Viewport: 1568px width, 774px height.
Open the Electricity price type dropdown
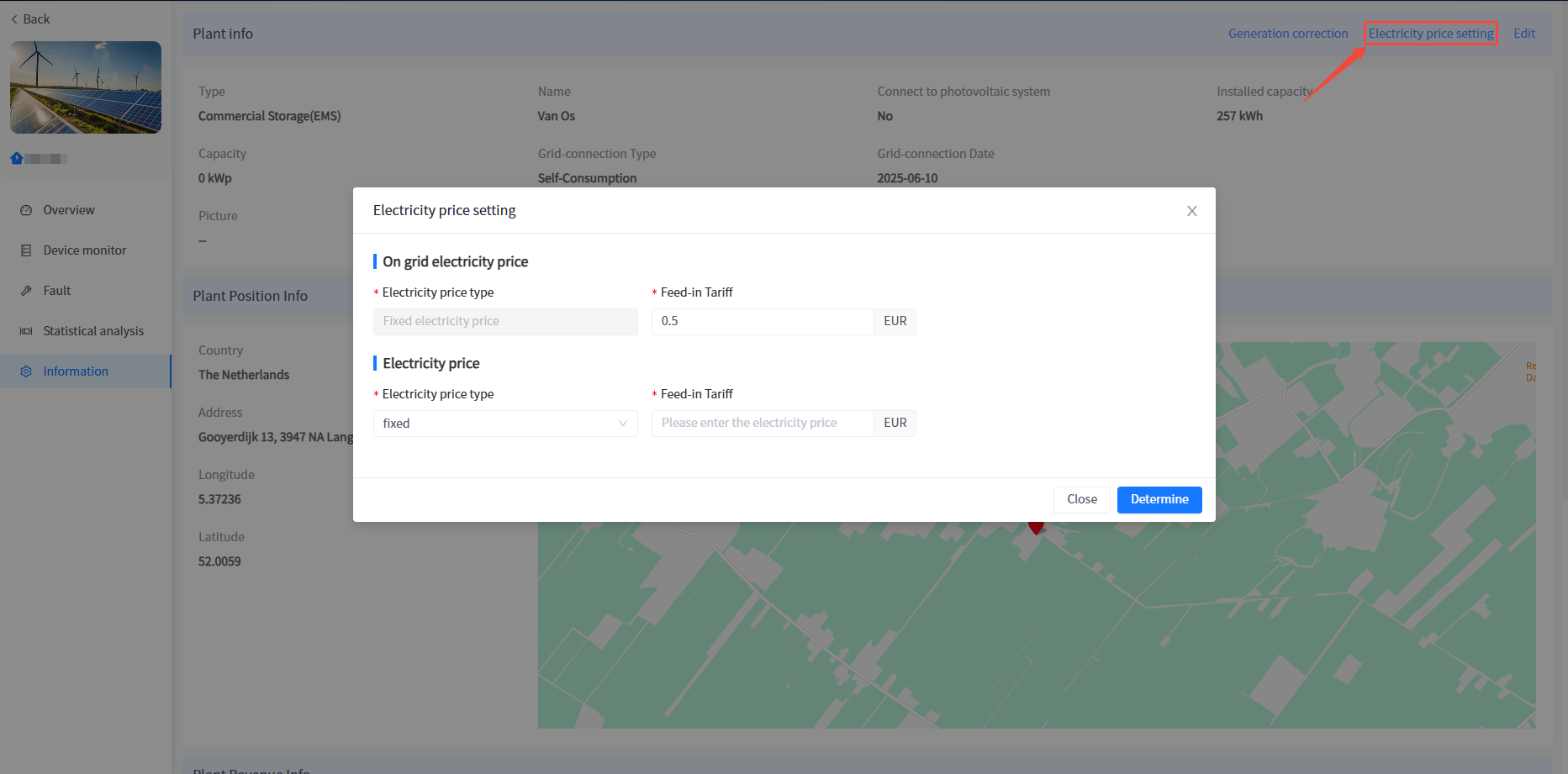[504, 424]
